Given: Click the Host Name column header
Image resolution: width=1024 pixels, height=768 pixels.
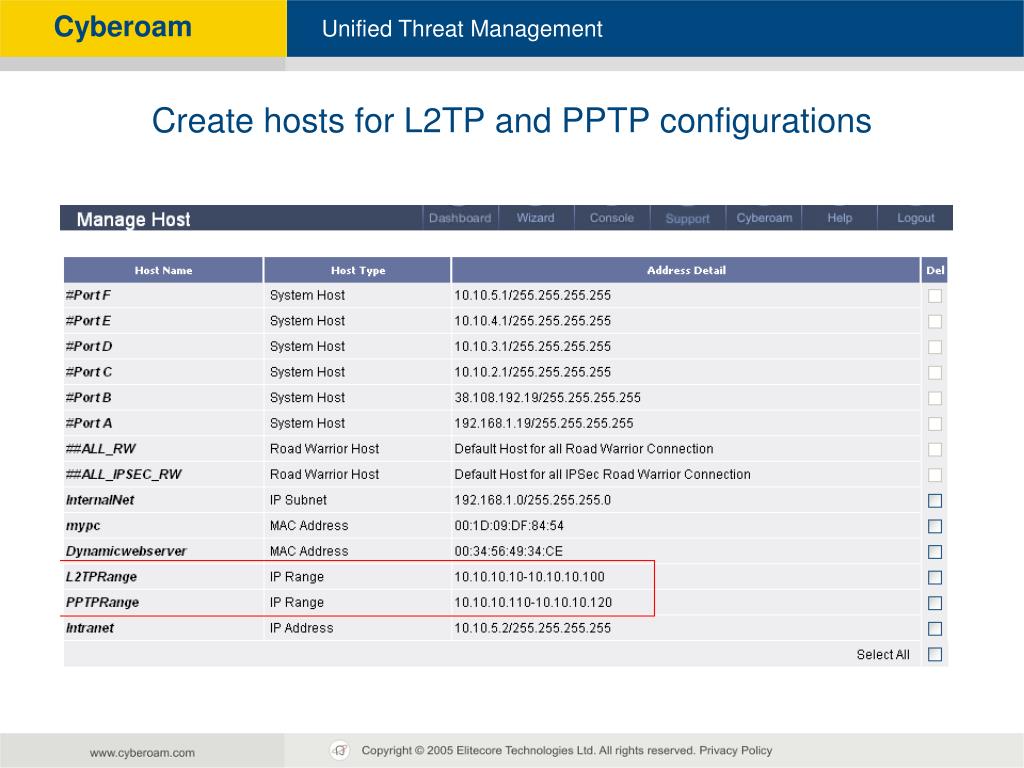Looking at the screenshot, I should click(x=163, y=270).
